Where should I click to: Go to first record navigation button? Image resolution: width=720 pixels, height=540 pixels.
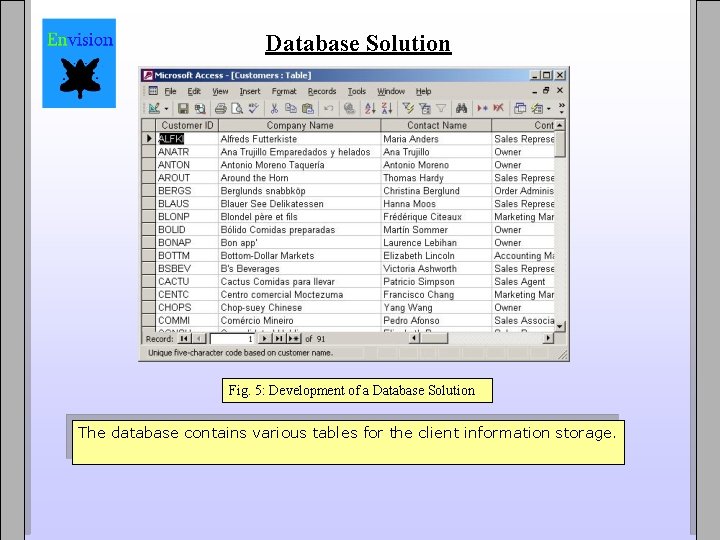(x=184, y=339)
